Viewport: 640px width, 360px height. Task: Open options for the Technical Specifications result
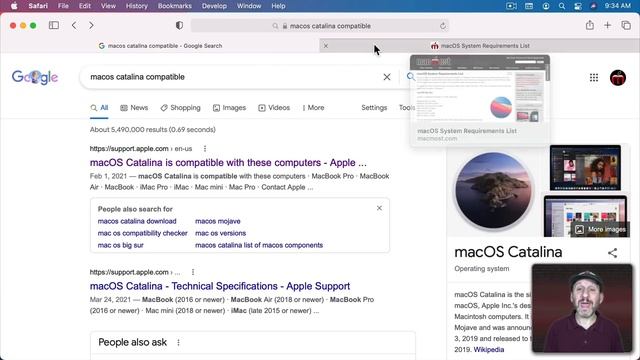click(193, 272)
